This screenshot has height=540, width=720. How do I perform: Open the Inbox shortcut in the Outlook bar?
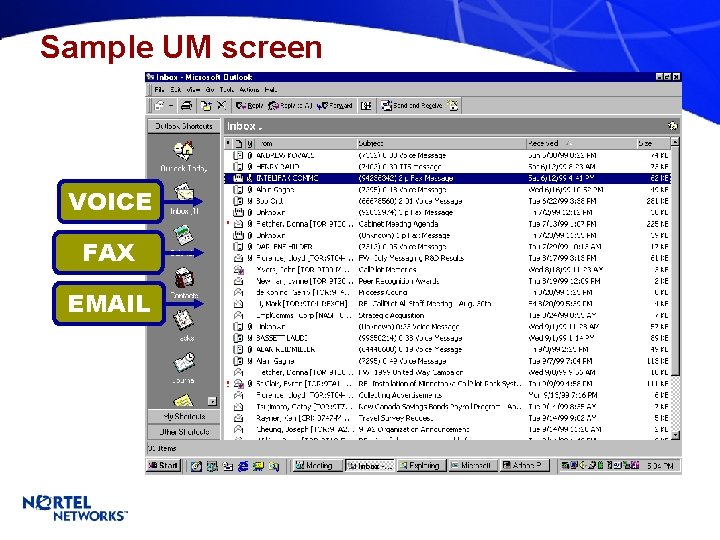coord(184,192)
